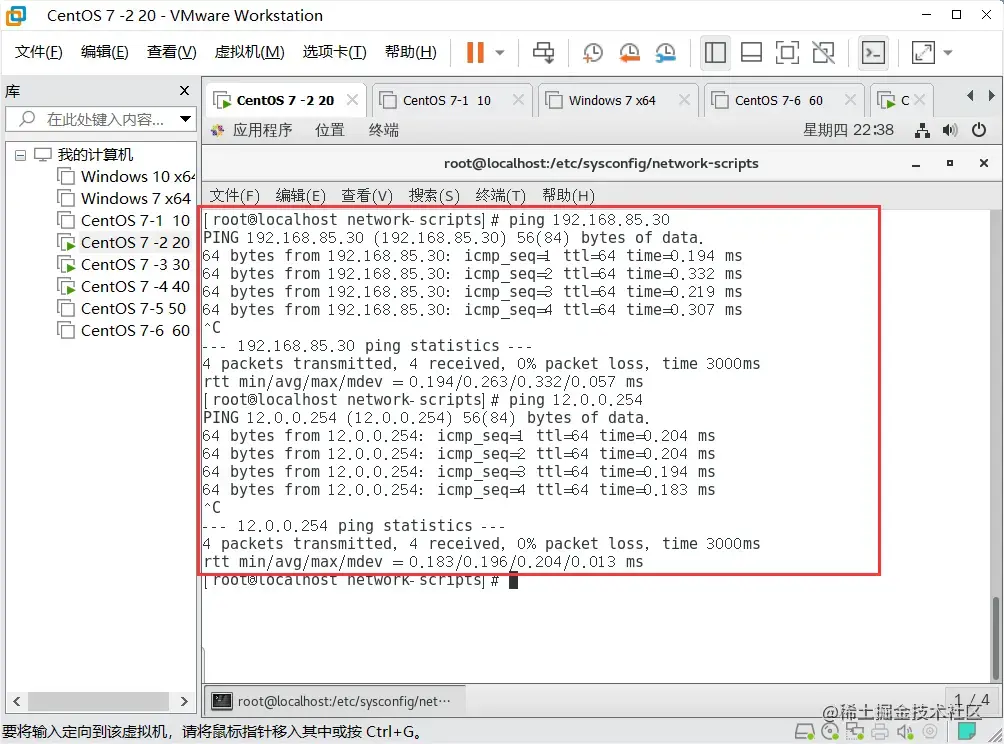Viewport: 1004px width, 744px height.
Task: Open the 虚拟机(M) menu
Action: (249, 52)
